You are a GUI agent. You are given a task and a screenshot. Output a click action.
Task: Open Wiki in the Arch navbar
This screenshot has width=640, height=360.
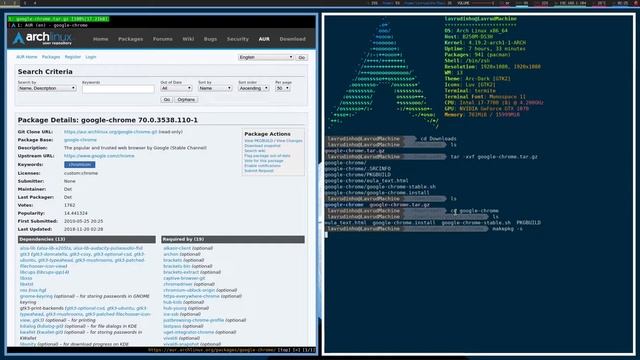click(188, 39)
